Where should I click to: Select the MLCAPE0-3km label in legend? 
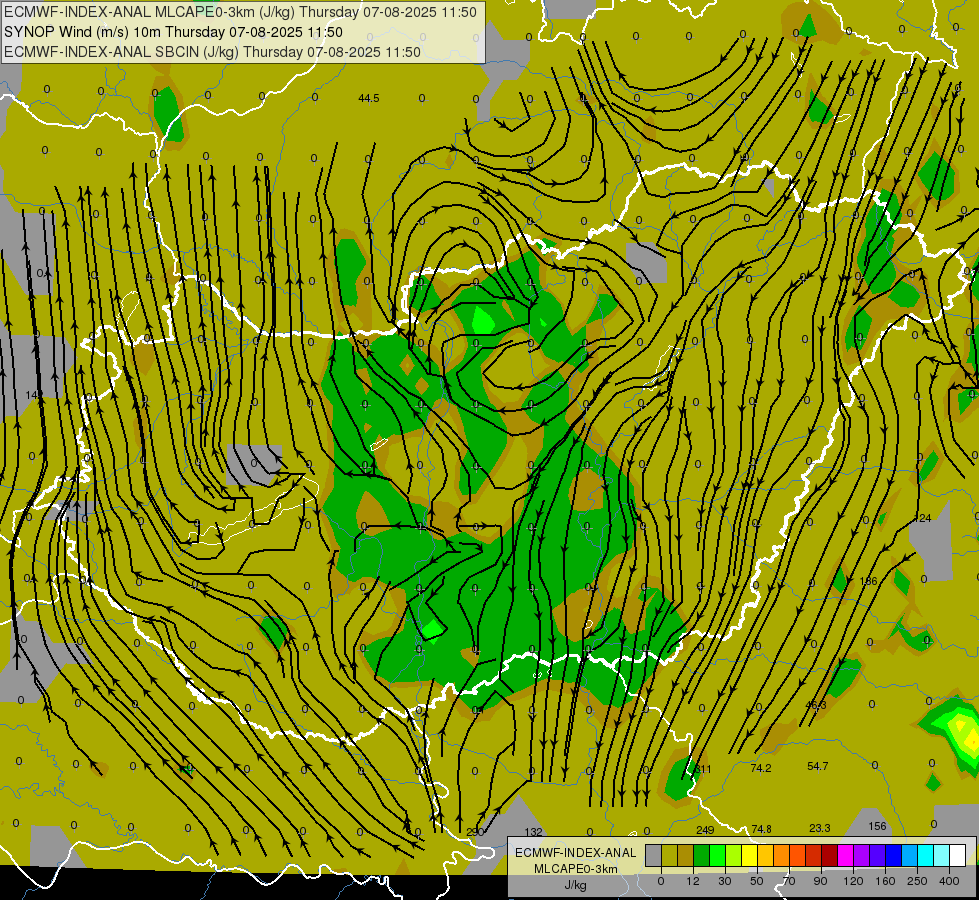pos(575,869)
